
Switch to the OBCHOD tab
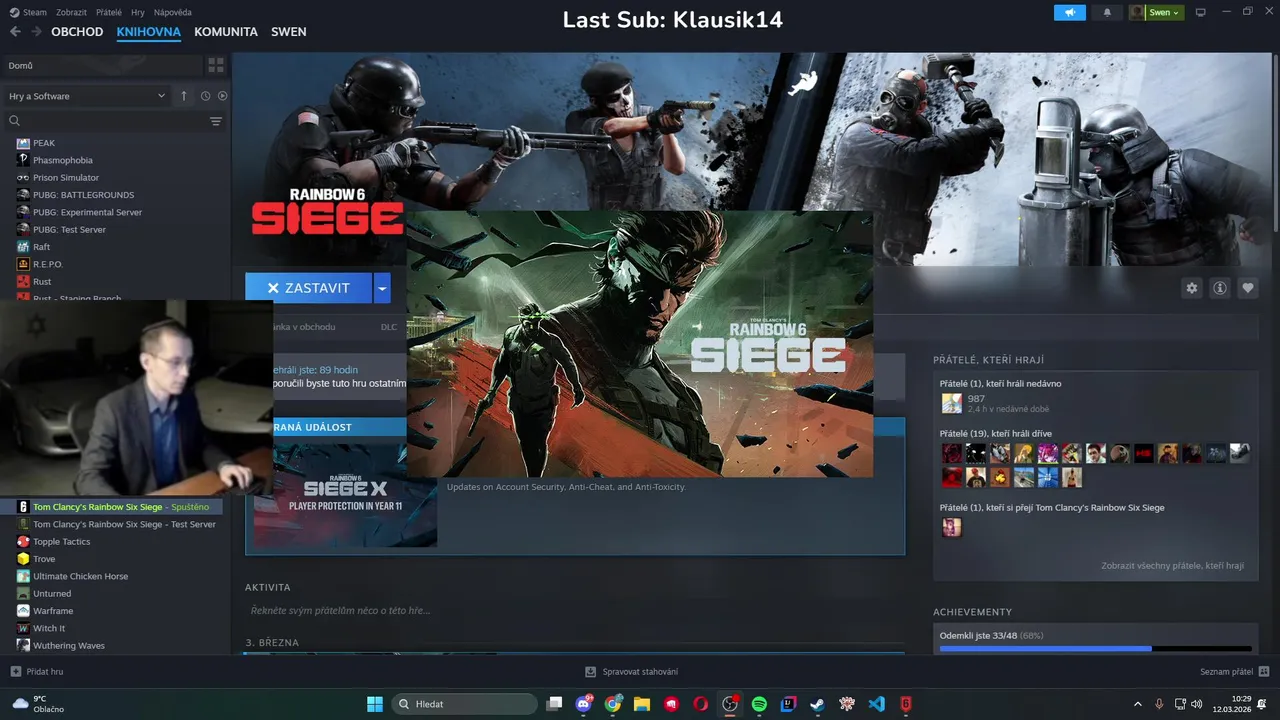coord(77,32)
